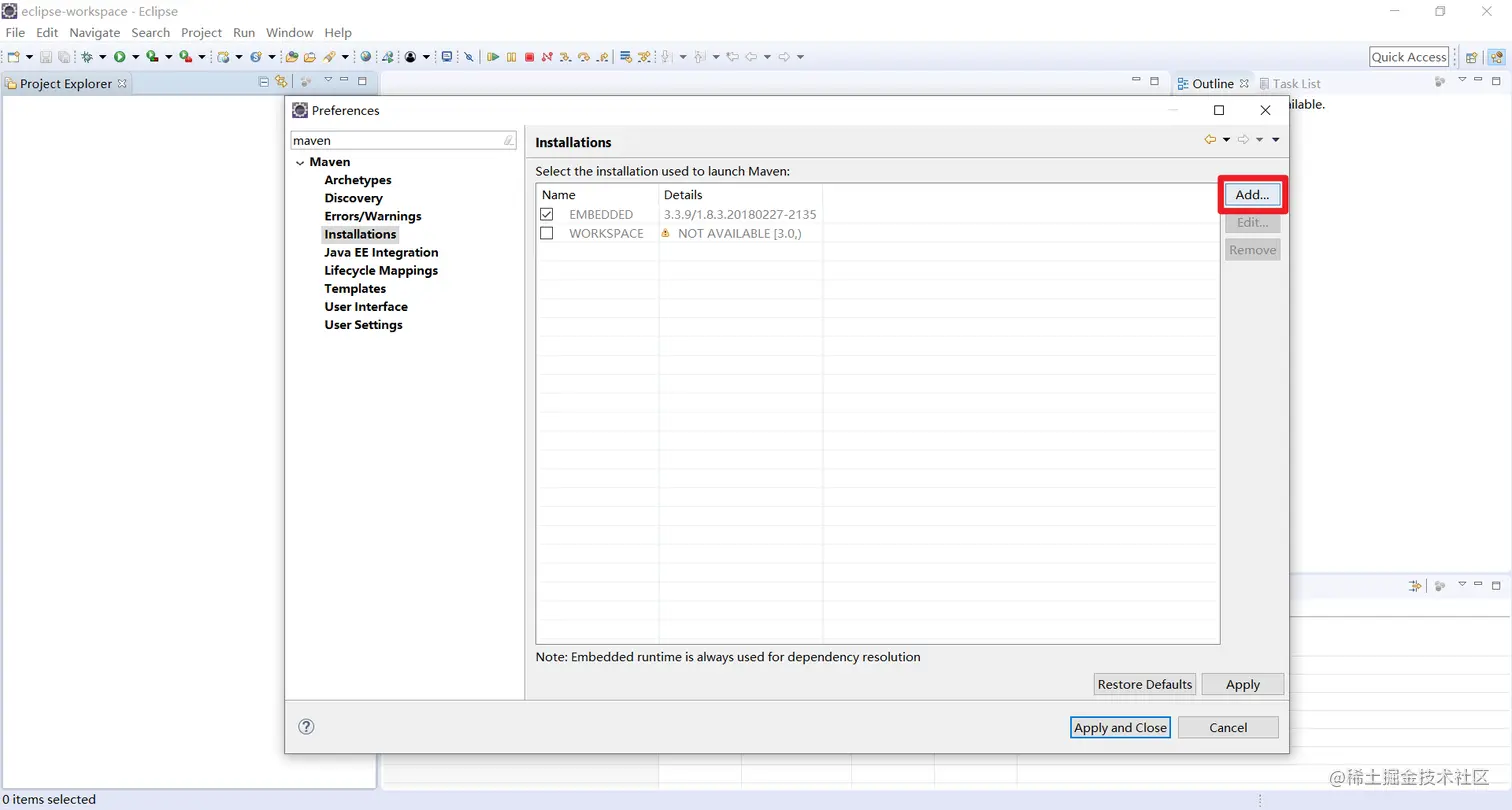Click the Apply button

1243,685
